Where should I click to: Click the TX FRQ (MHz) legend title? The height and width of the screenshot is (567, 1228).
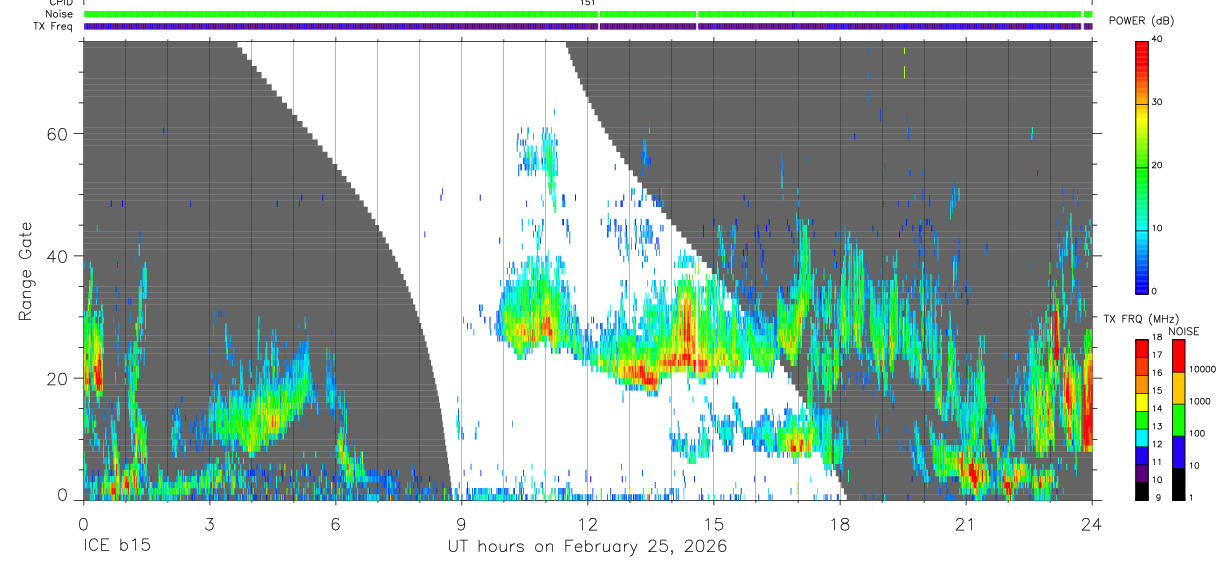1140,319
